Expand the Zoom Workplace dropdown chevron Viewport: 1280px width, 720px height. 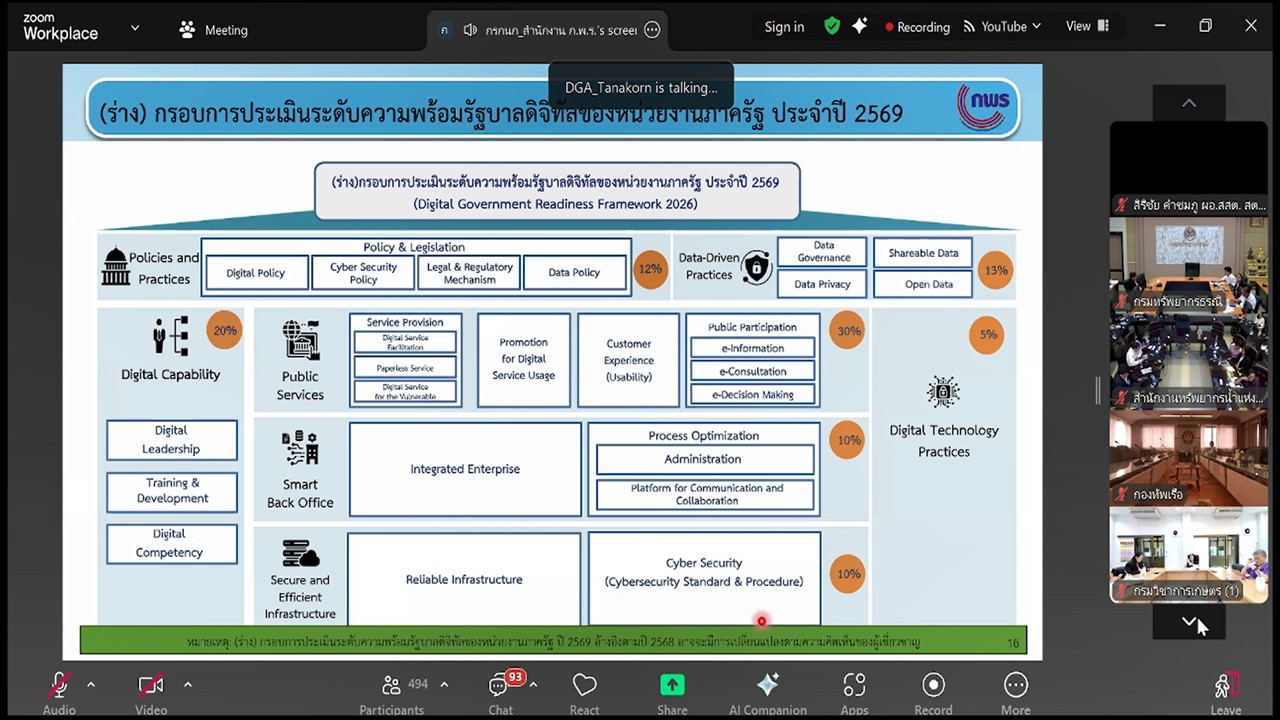click(x=135, y=29)
